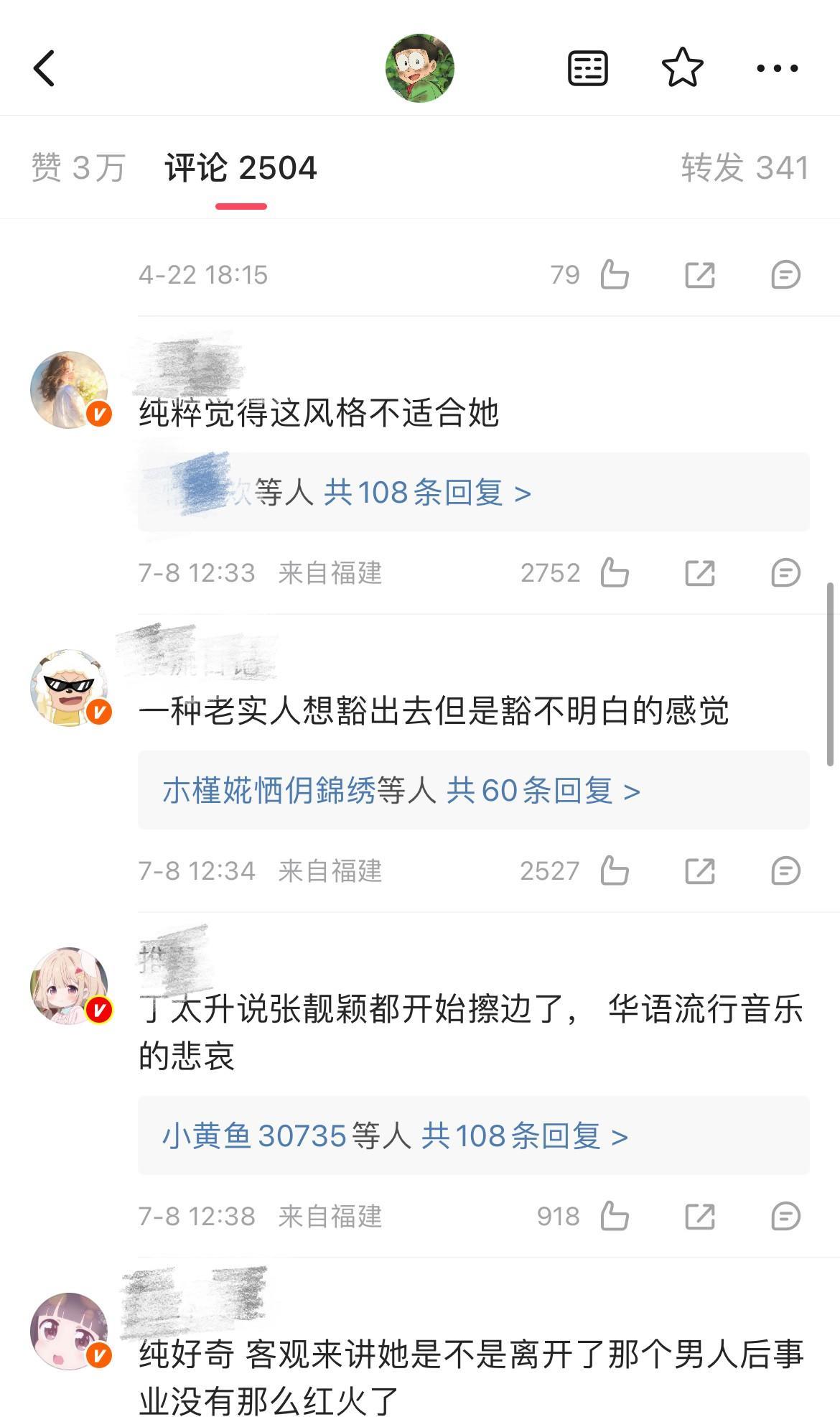
Task: Open the reading-mode list icon in header
Action: [x=588, y=68]
